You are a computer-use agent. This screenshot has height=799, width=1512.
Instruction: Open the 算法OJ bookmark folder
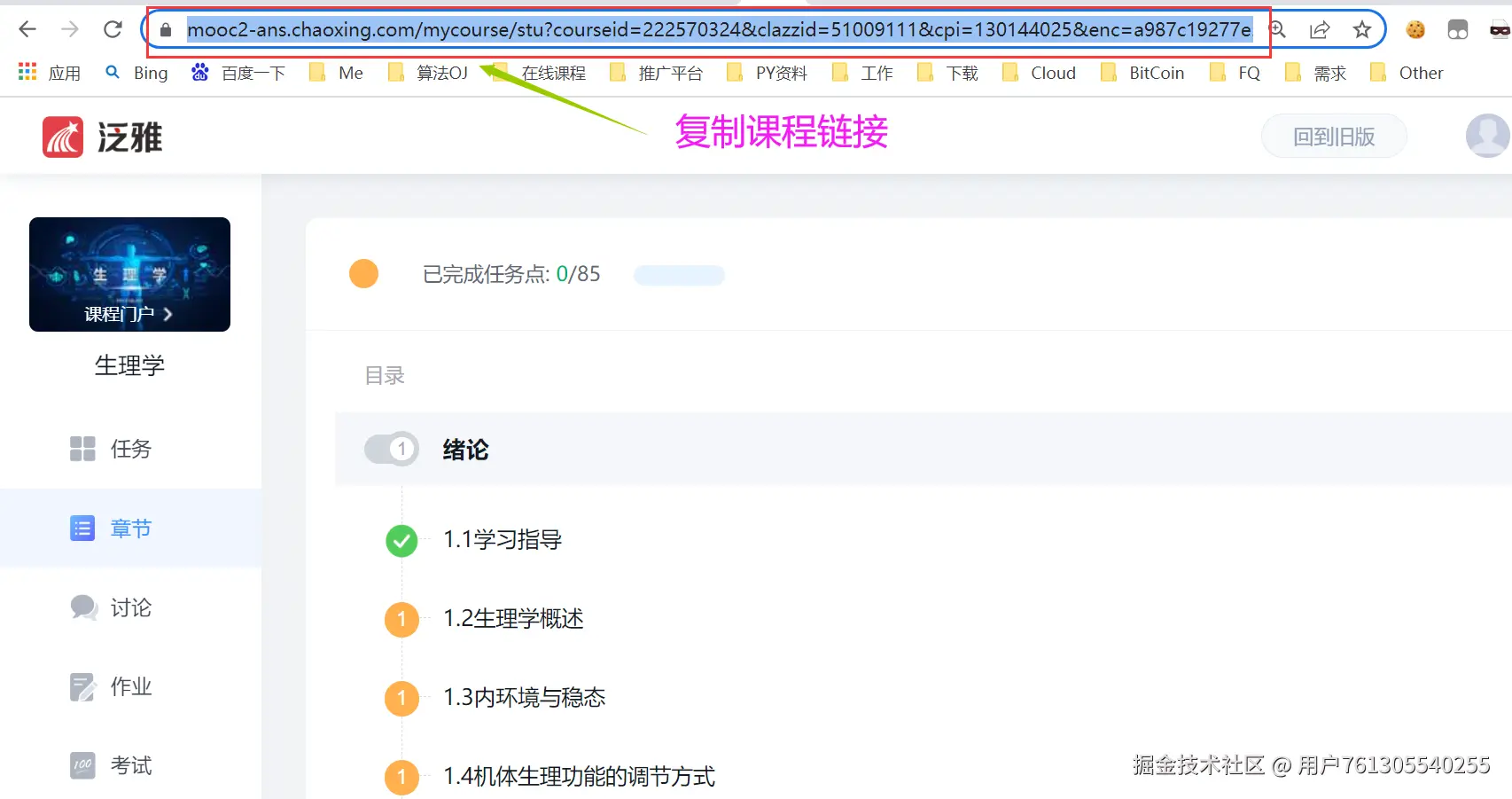pyautogui.click(x=428, y=73)
